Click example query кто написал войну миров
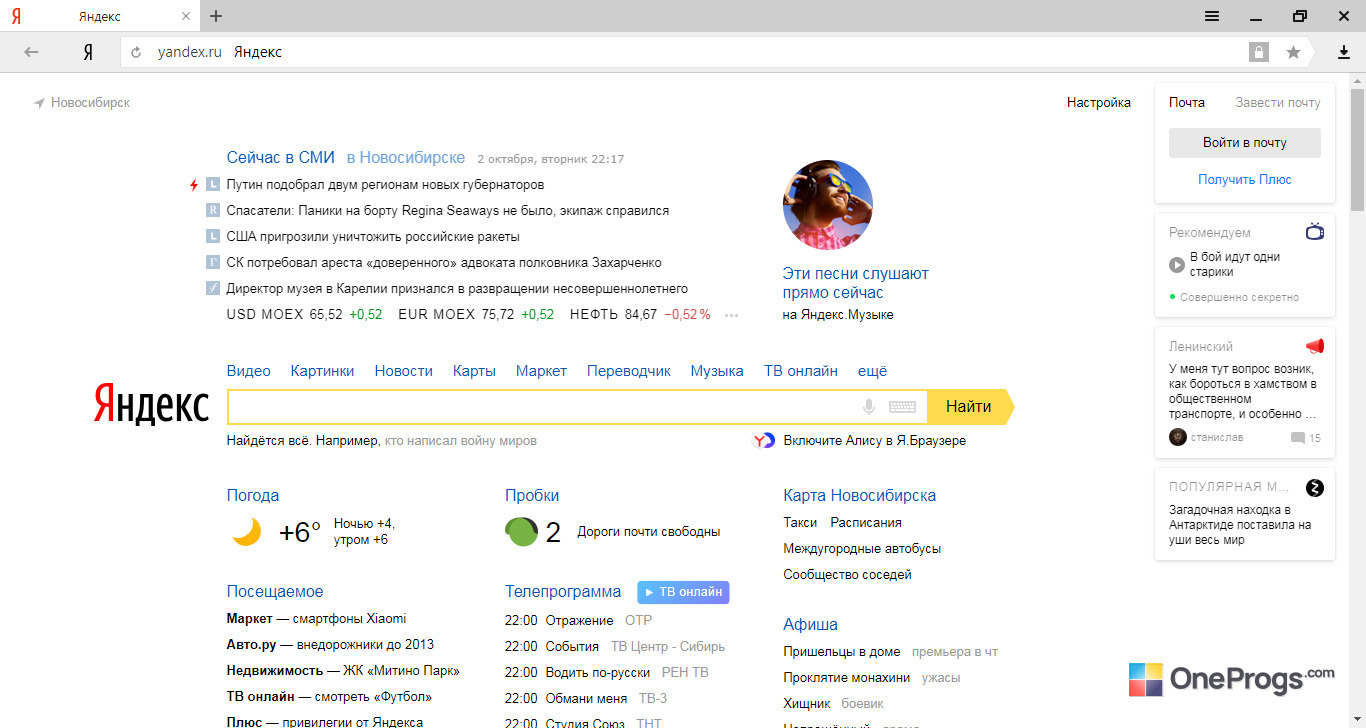 (461, 440)
